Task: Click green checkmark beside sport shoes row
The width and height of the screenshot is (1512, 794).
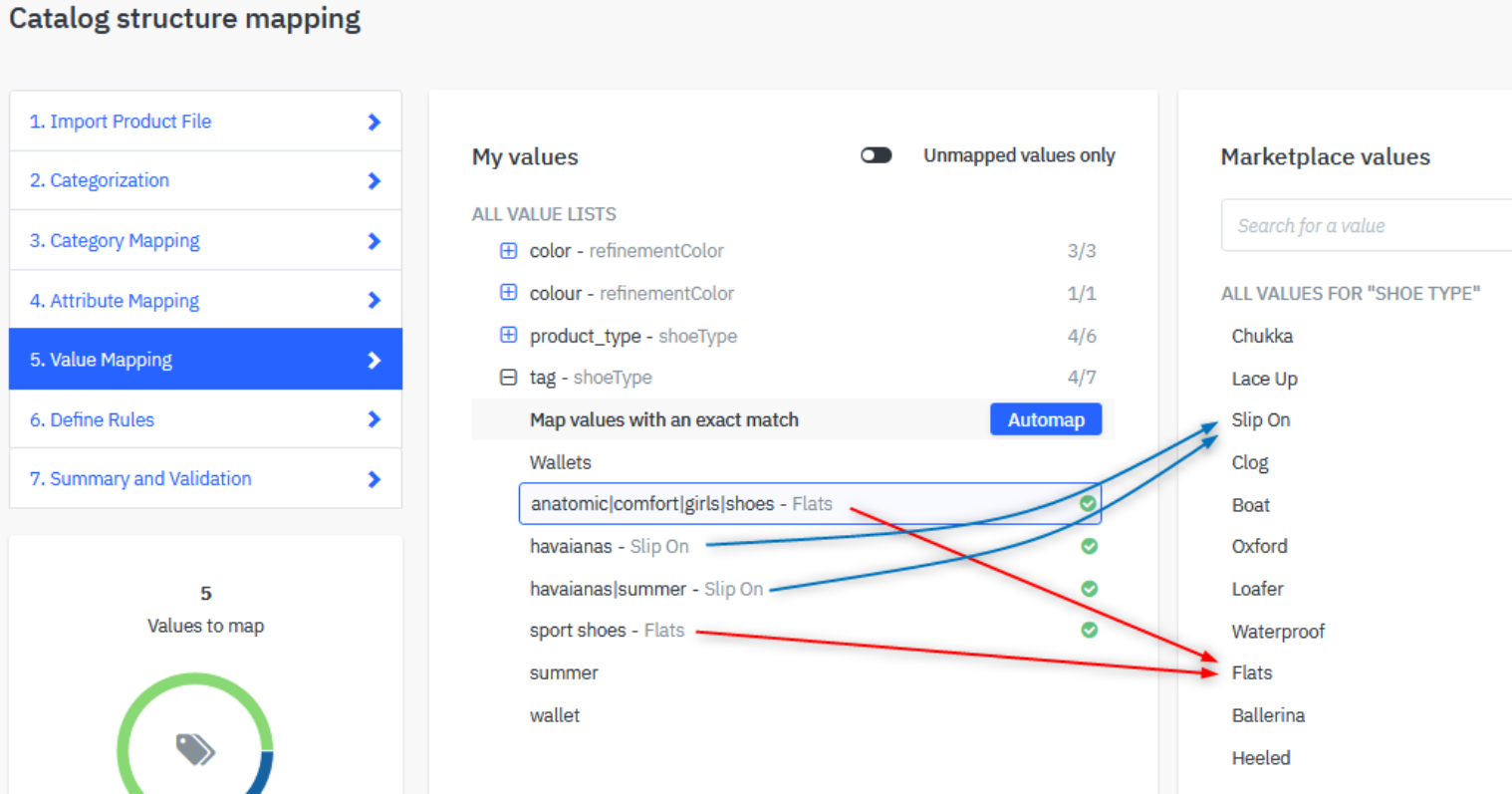Action: click(x=1089, y=631)
